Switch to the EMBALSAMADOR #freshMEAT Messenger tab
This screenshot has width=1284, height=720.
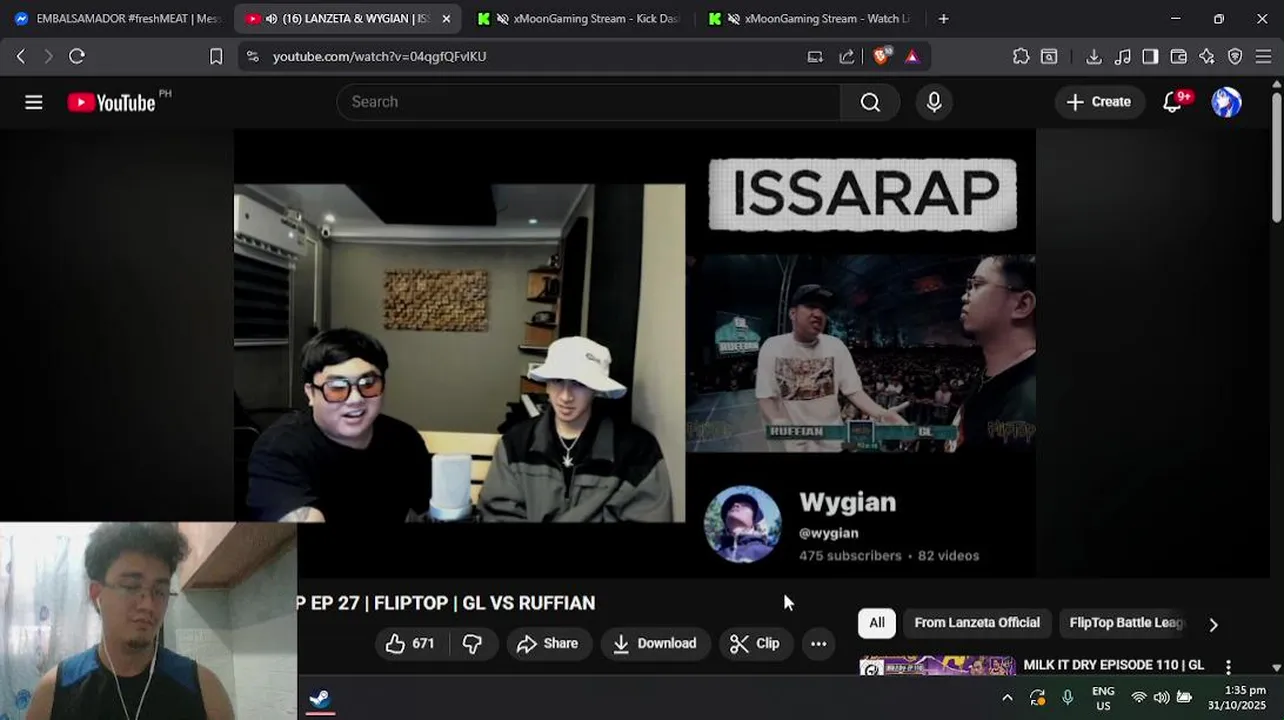(x=117, y=18)
